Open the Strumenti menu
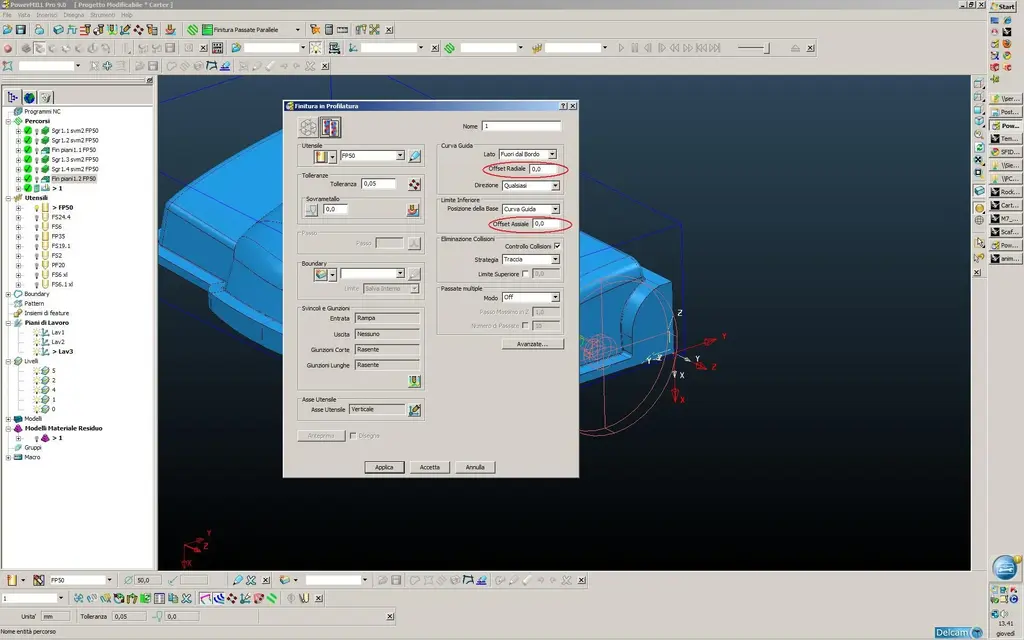Image resolution: width=1024 pixels, height=640 pixels. click(104, 15)
